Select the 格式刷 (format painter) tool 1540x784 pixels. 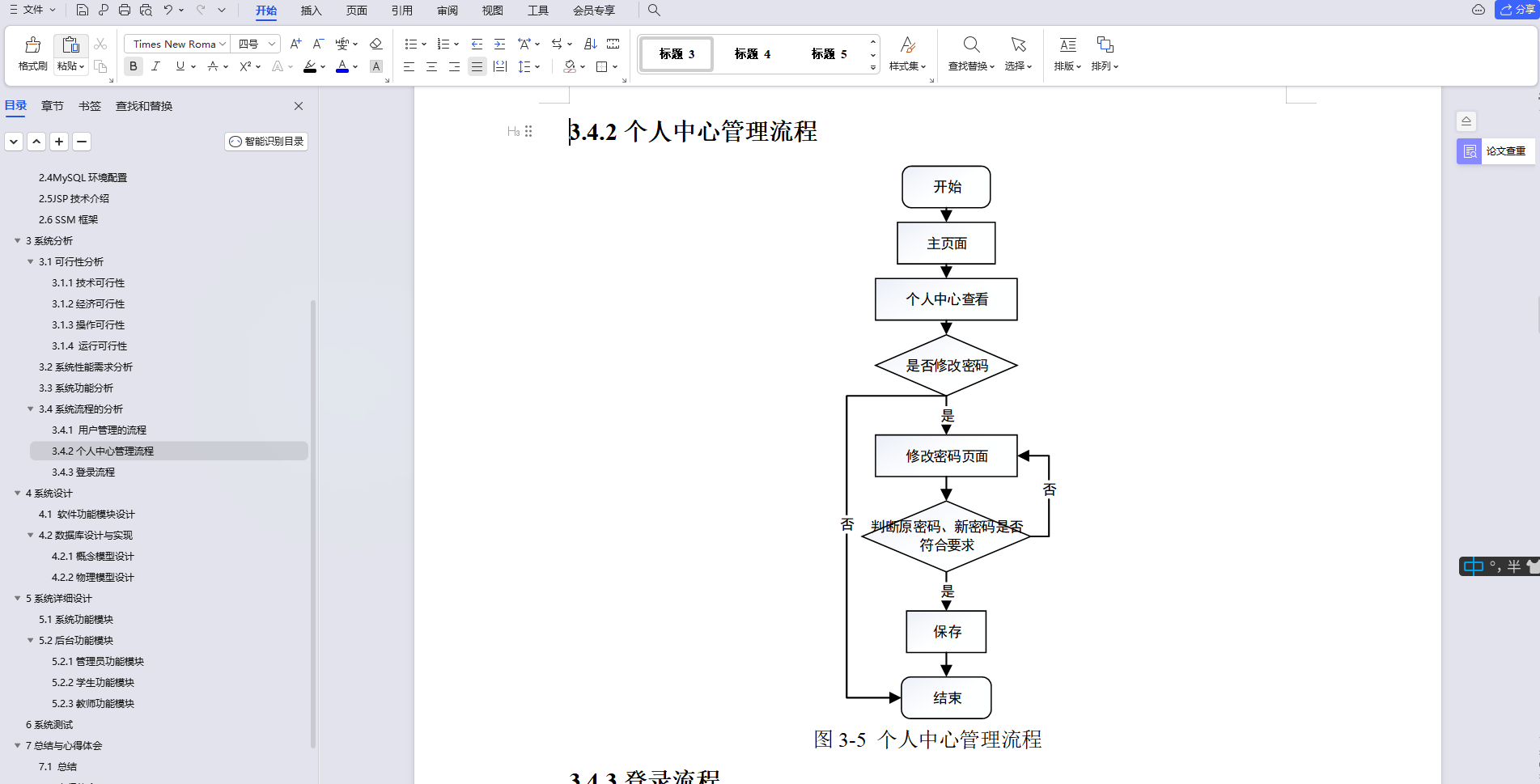(x=32, y=53)
